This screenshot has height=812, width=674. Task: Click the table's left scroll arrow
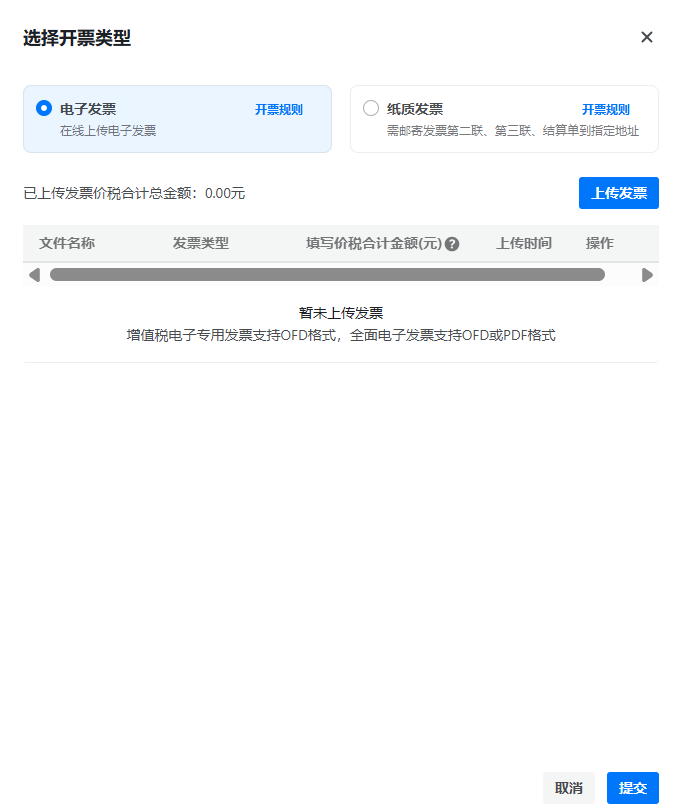[x=34, y=275]
